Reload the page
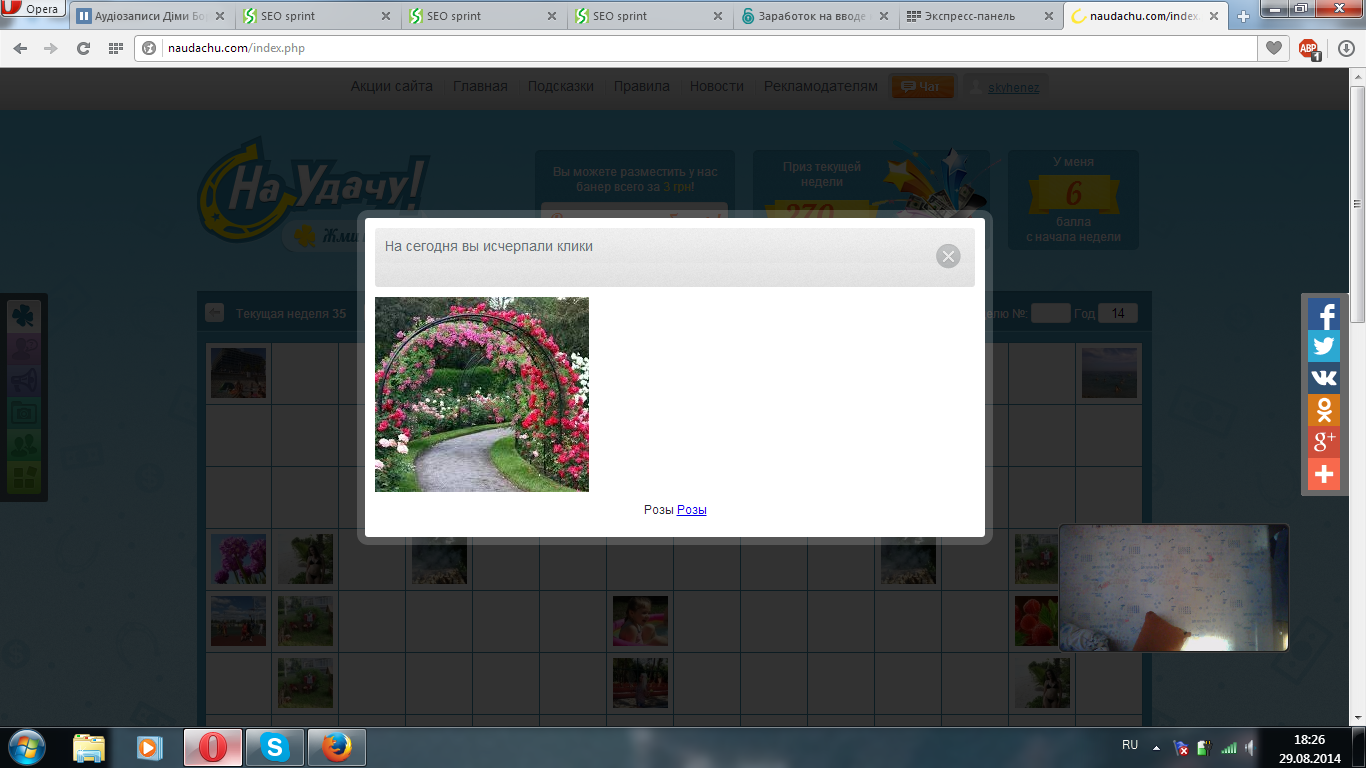1366x768 pixels. click(84, 48)
